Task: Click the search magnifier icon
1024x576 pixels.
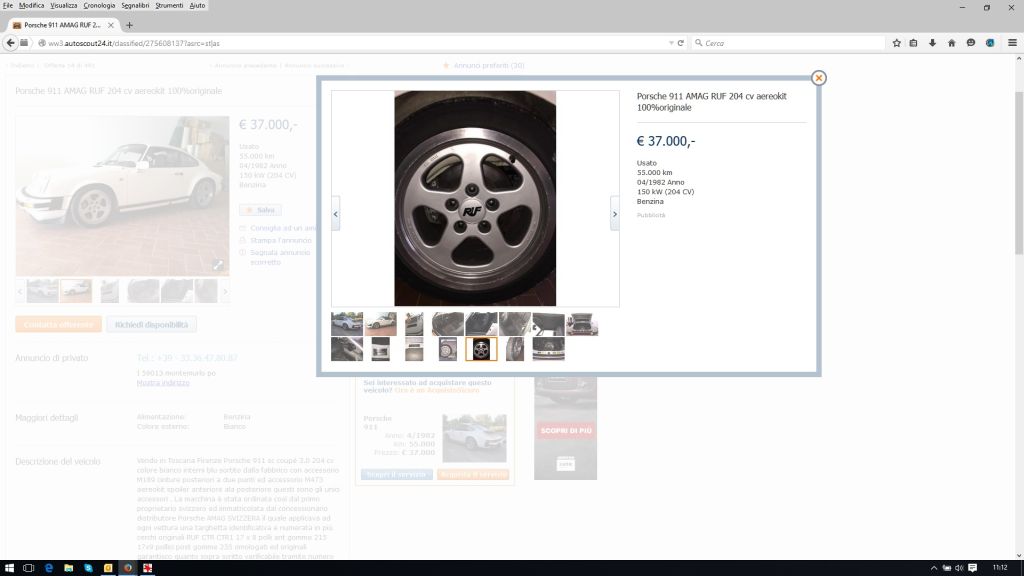Action: [x=699, y=43]
